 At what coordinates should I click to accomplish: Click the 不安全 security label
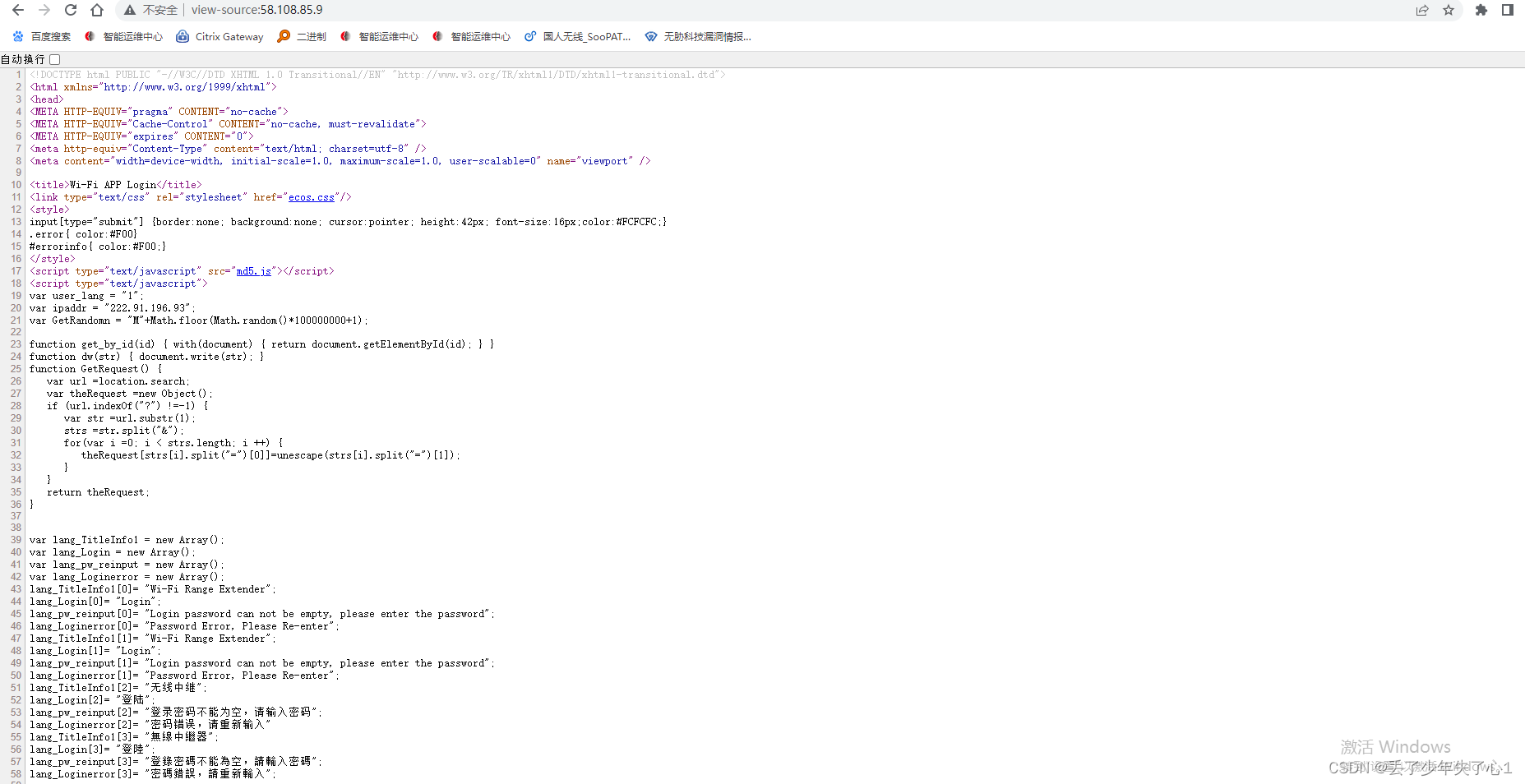pos(160,10)
